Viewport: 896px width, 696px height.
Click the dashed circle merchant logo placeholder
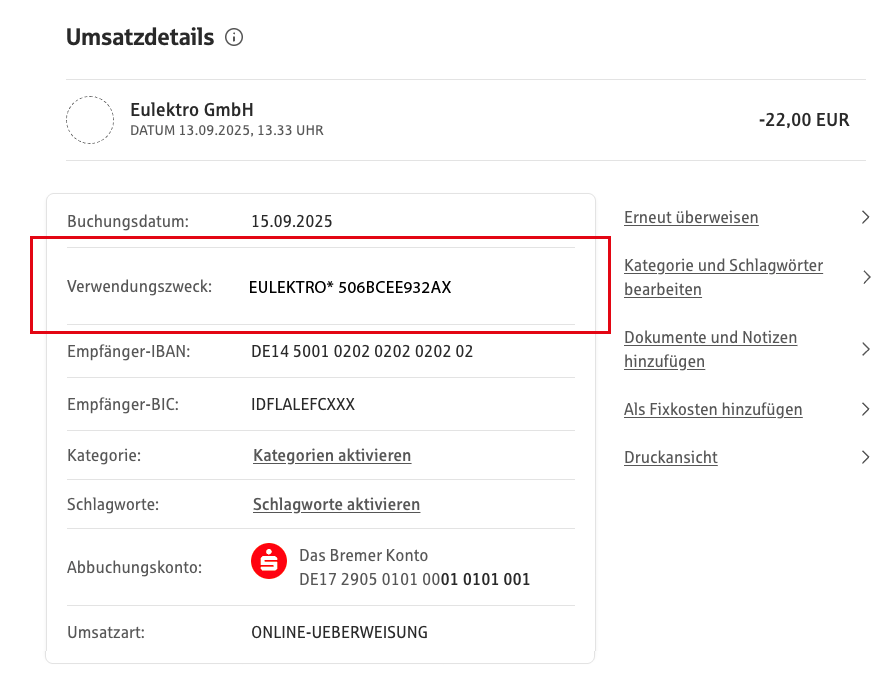90,120
